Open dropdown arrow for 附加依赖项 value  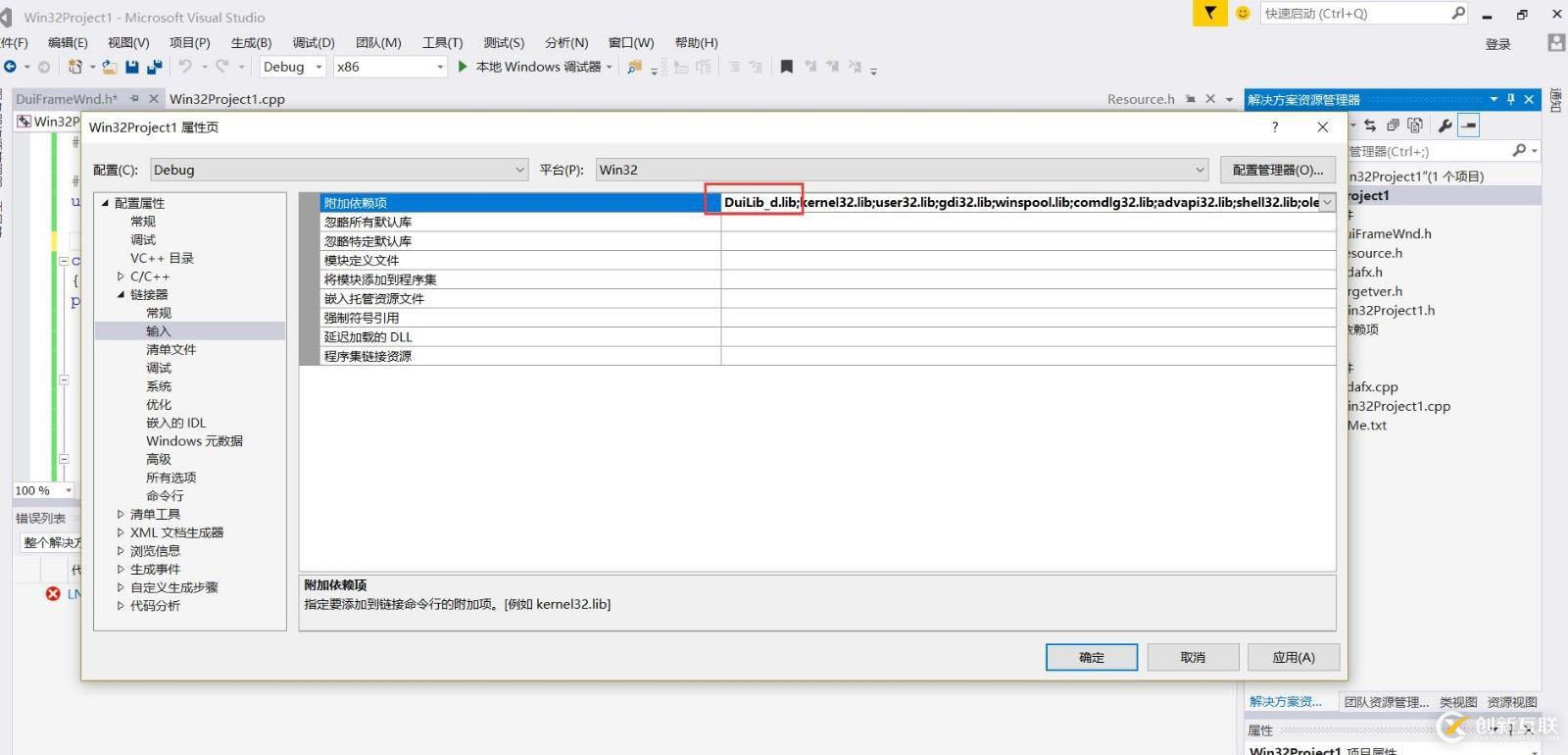(x=1327, y=202)
